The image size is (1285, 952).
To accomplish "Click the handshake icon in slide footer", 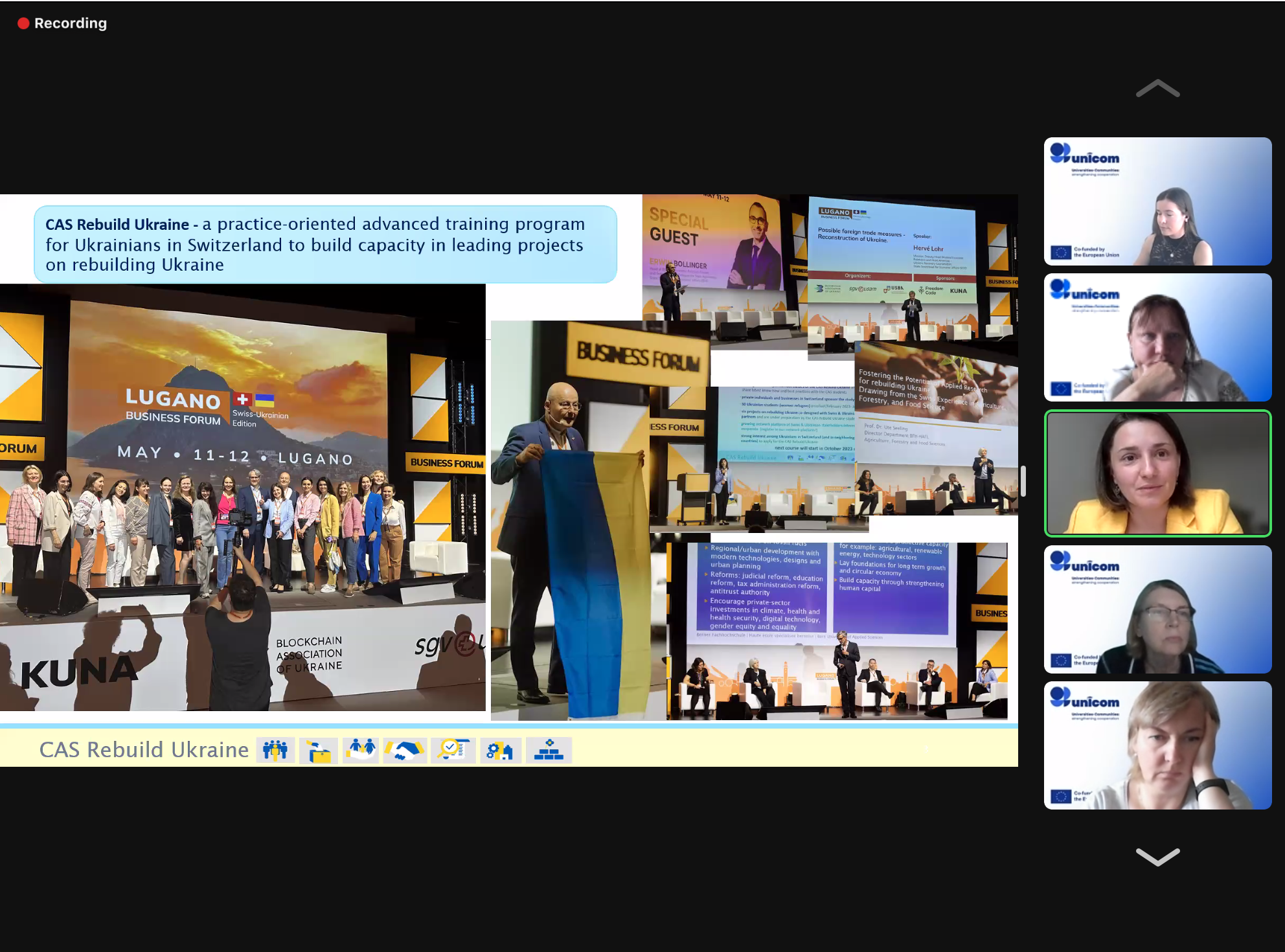I will pyautogui.click(x=405, y=750).
